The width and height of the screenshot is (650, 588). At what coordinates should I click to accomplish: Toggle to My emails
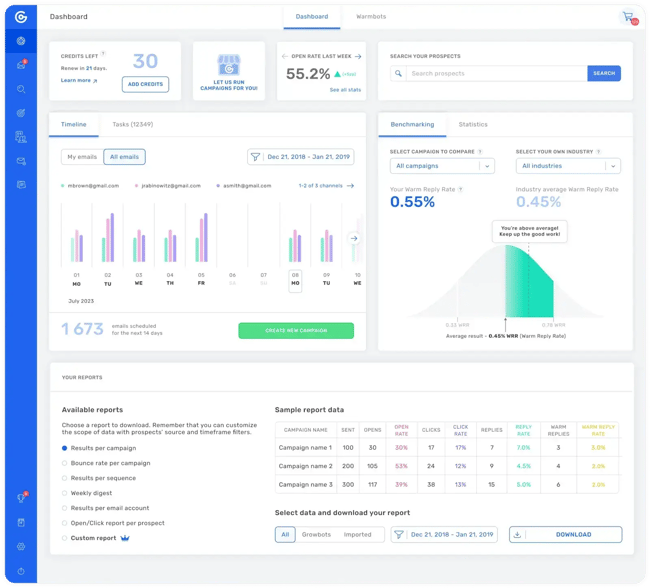click(x=82, y=157)
